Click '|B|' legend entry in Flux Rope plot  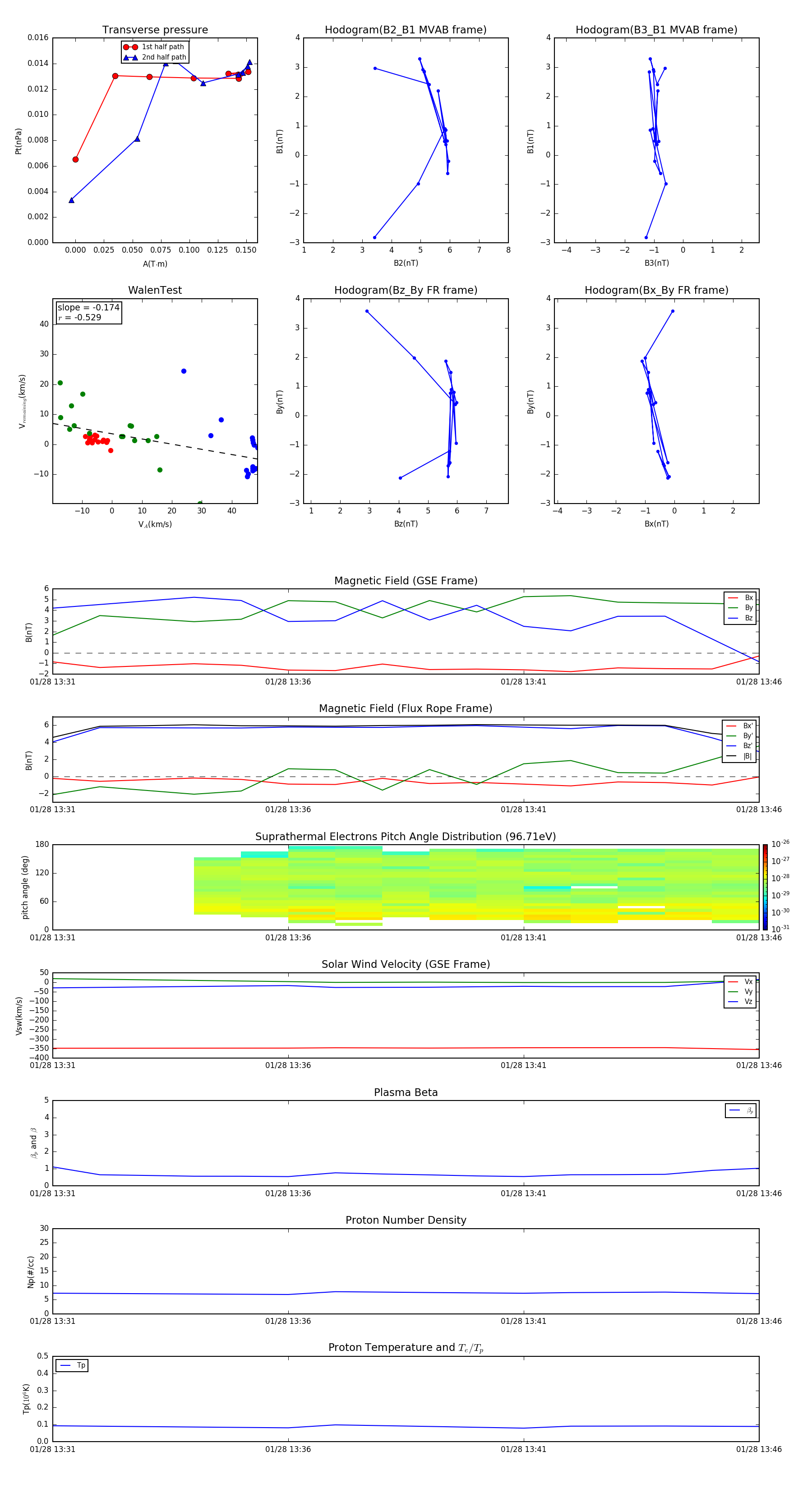point(739,756)
